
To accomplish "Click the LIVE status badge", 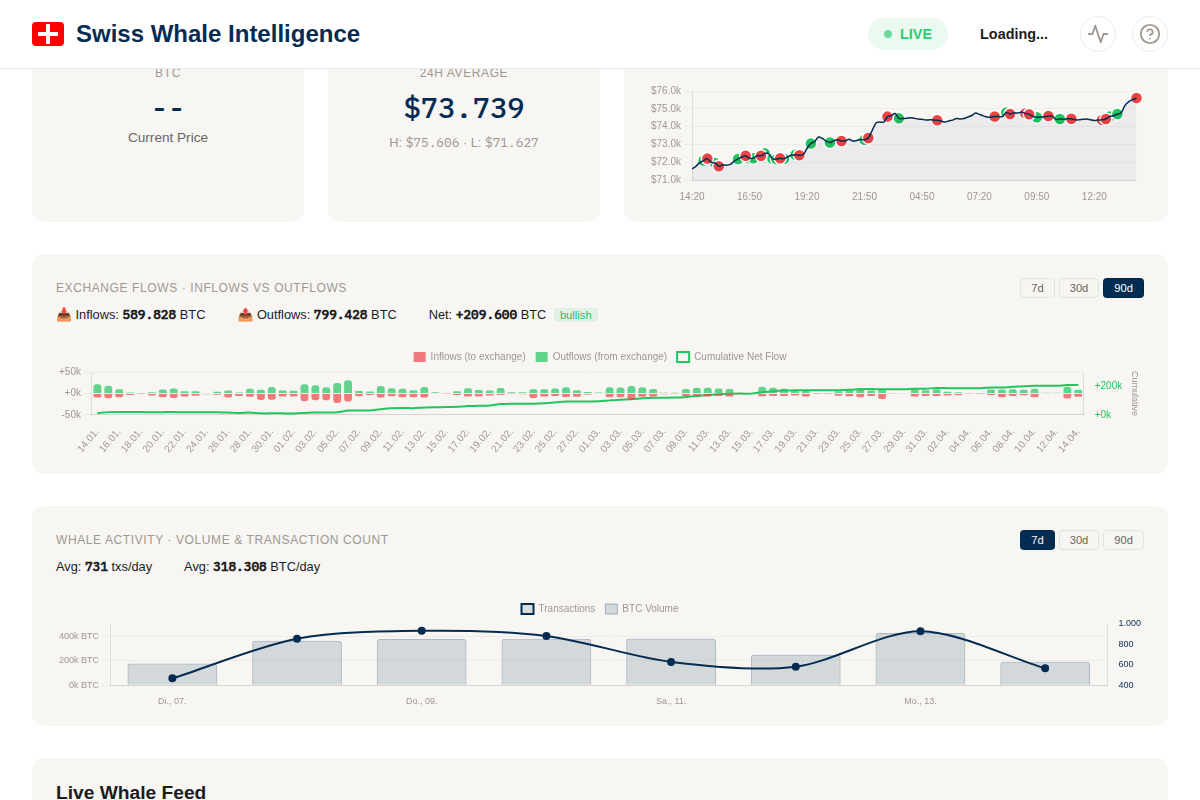I will tap(907, 33).
